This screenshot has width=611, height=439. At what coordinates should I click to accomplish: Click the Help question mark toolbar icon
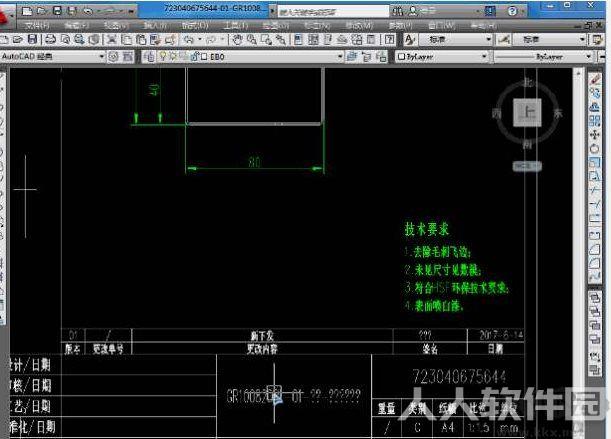(389, 39)
